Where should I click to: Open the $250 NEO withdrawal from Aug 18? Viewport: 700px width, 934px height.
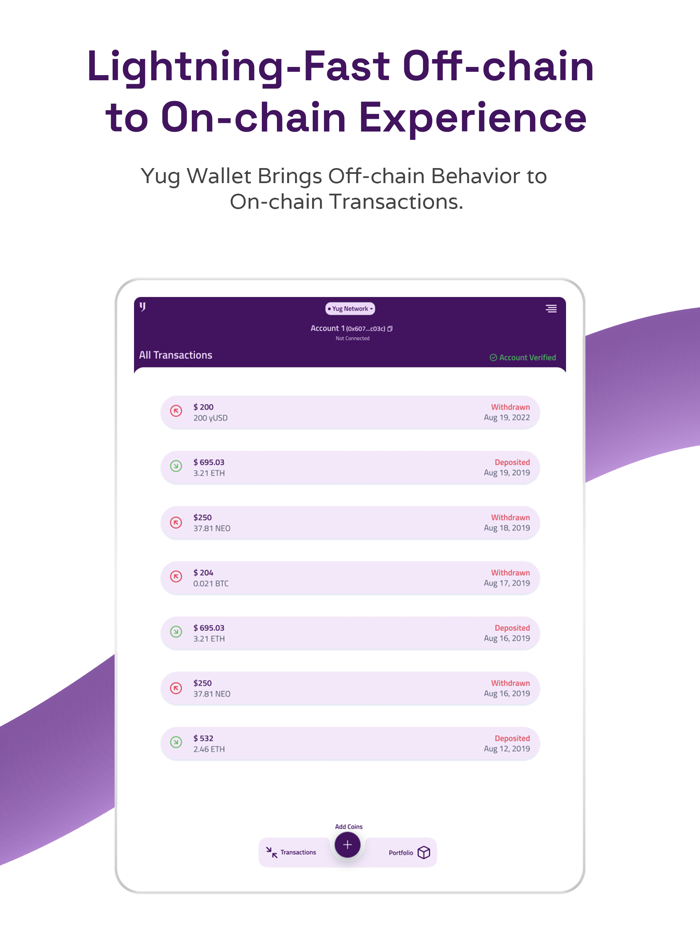click(350, 523)
